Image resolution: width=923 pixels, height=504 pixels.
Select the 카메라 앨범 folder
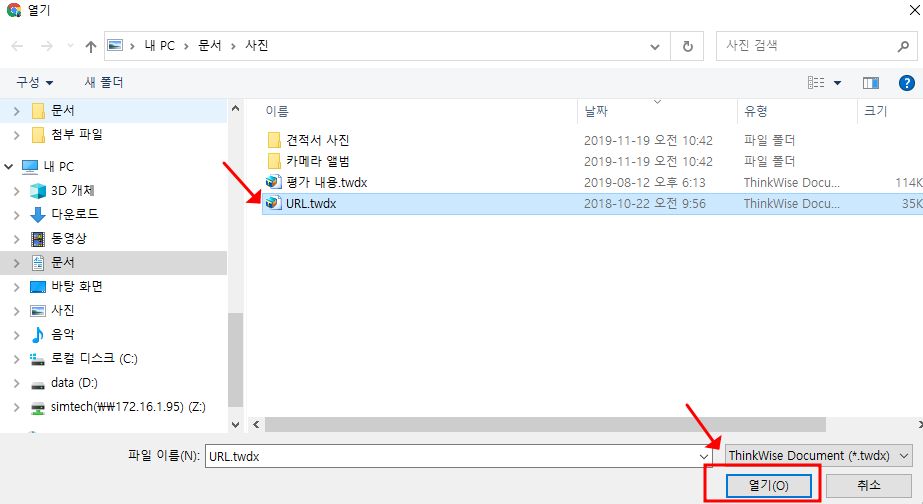317,161
